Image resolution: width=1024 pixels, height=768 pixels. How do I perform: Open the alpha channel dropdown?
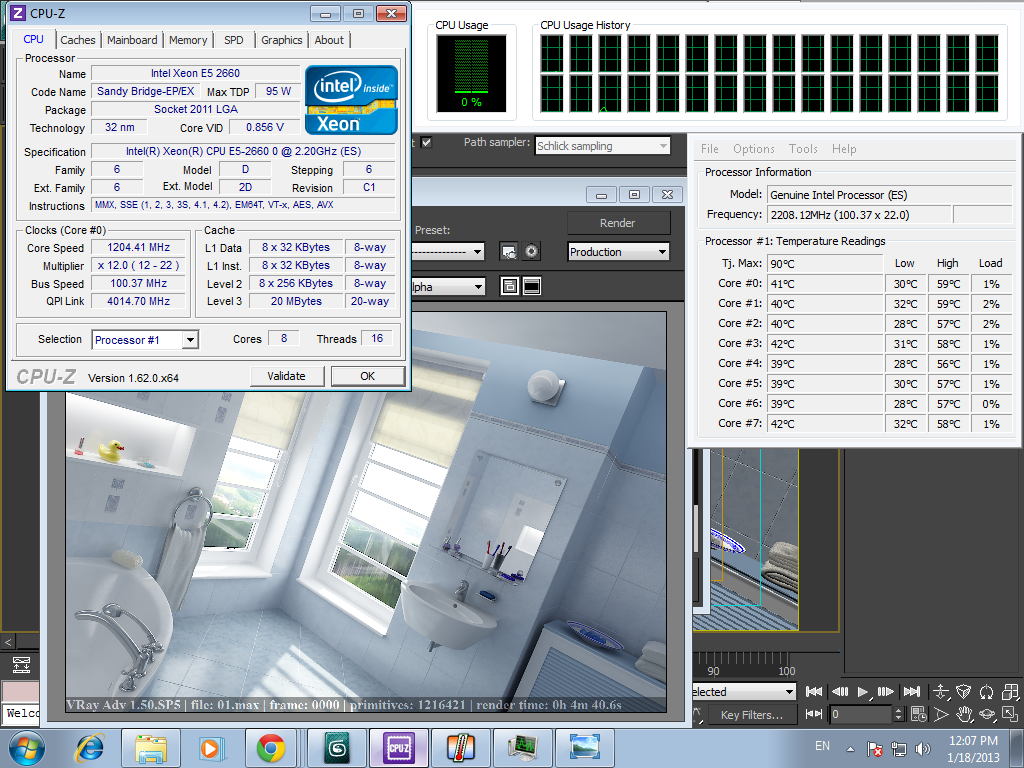coord(449,286)
